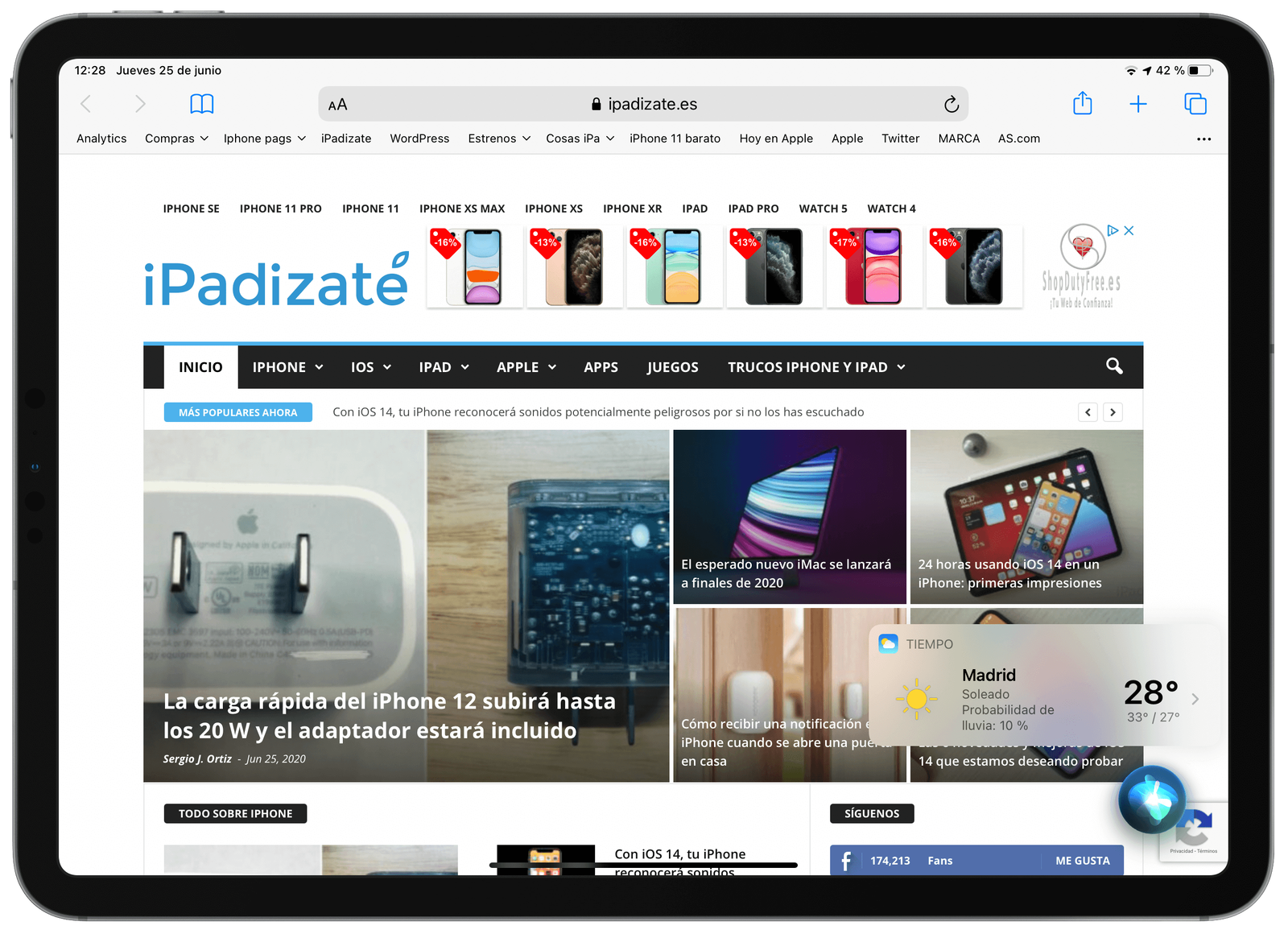1288x934 pixels.
Task: Open the WordPress bookmark
Action: click(x=419, y=138)
